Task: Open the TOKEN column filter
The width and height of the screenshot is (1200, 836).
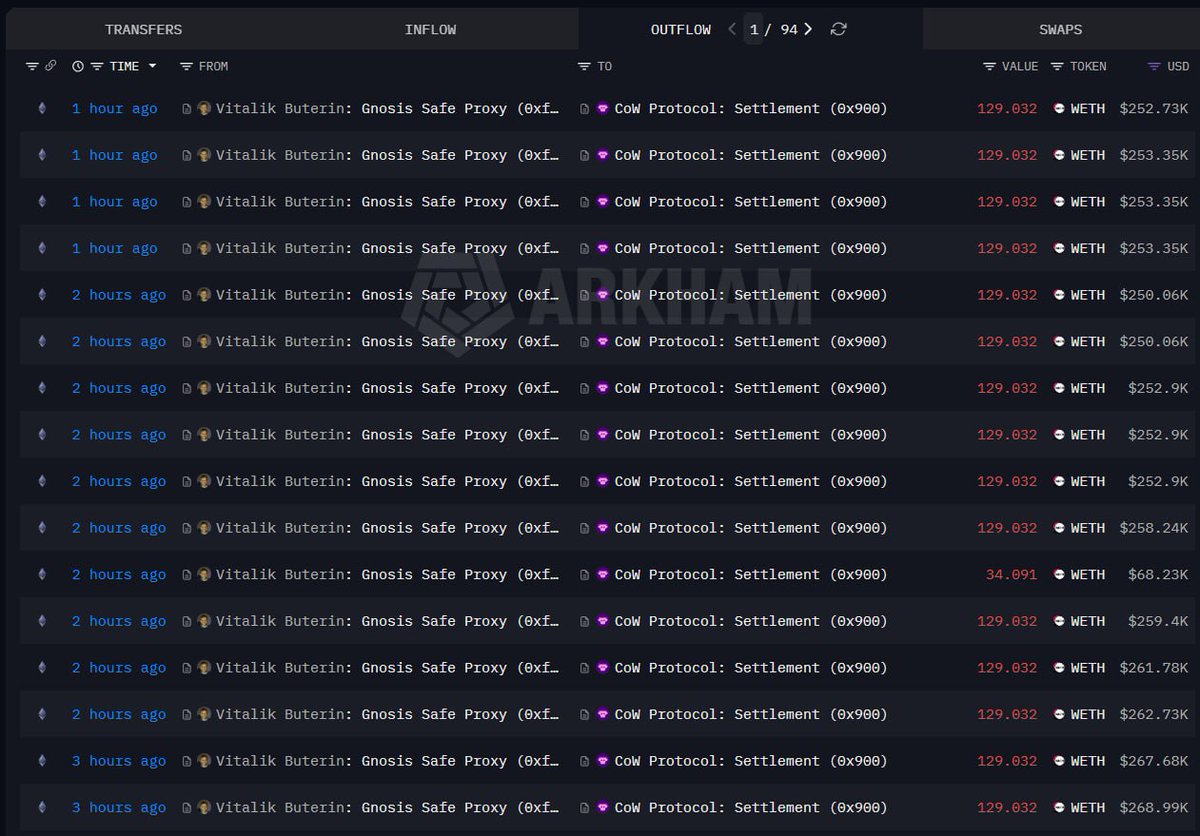Action: click(1057, 66)
